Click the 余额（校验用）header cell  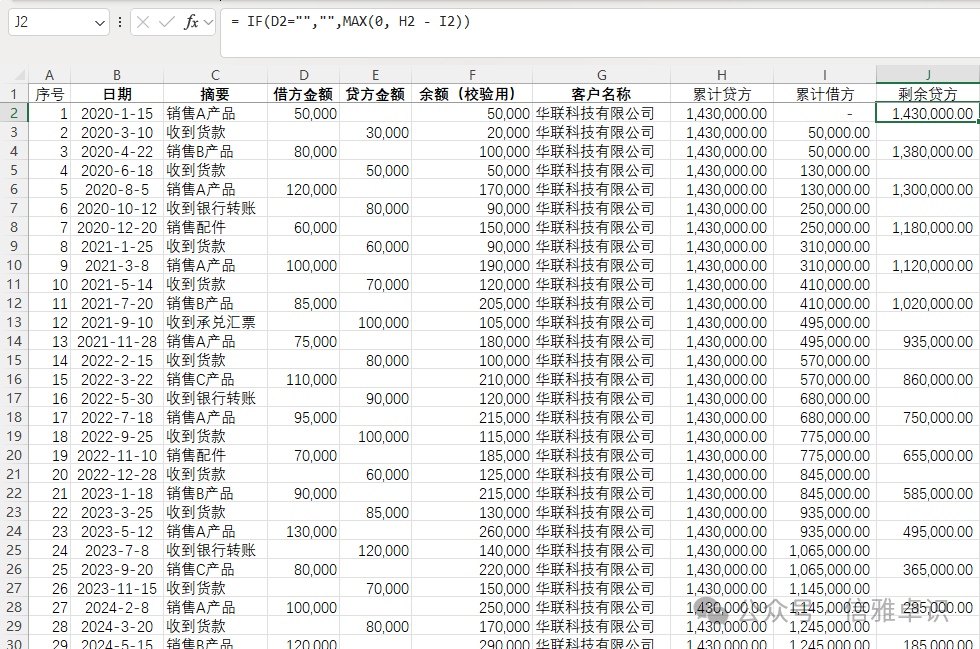click(x=472, y=94)
